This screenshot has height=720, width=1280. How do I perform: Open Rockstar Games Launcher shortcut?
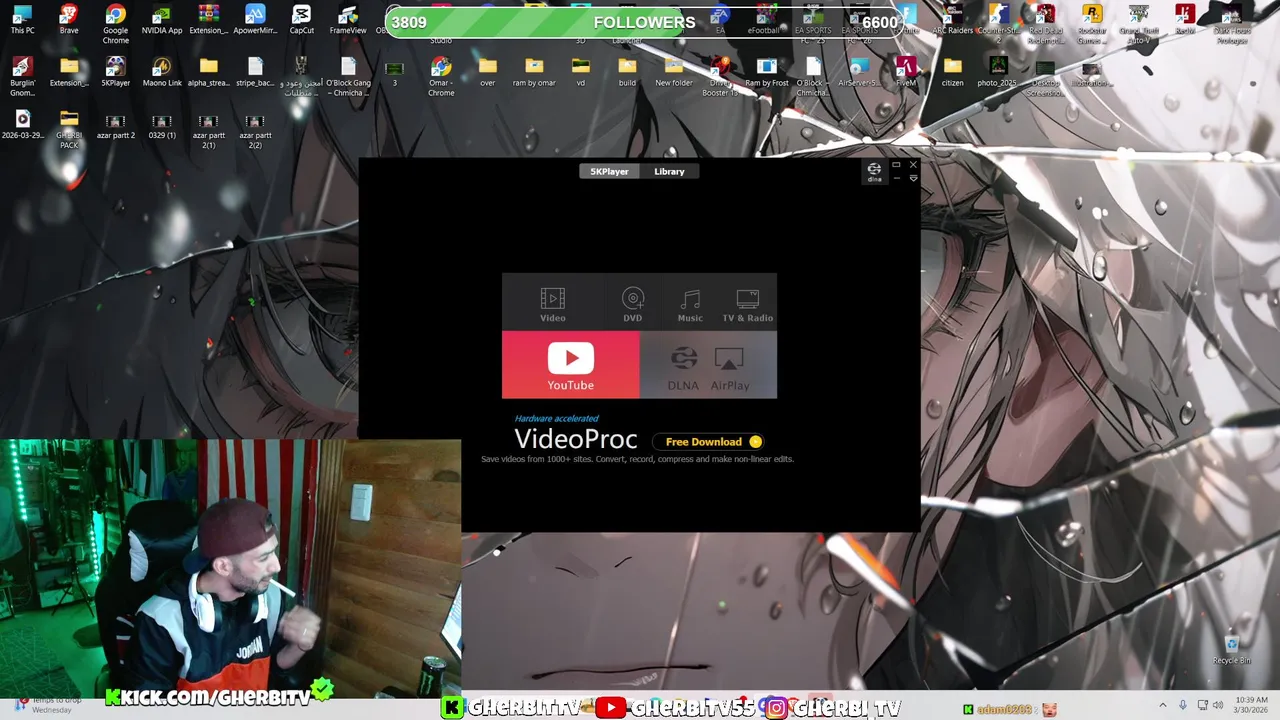1092,24
